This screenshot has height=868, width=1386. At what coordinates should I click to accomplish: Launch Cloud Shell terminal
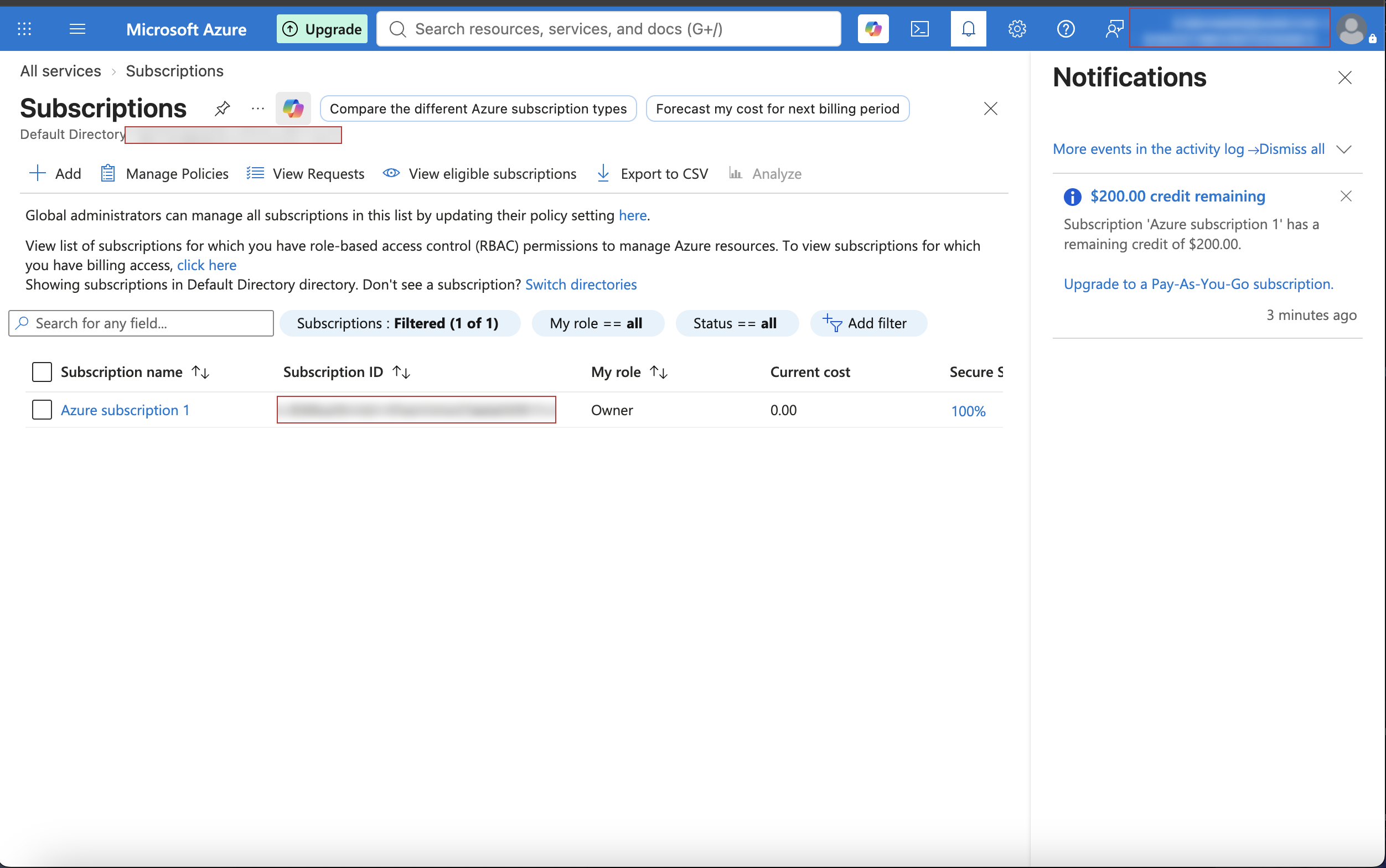click(920, 29)
